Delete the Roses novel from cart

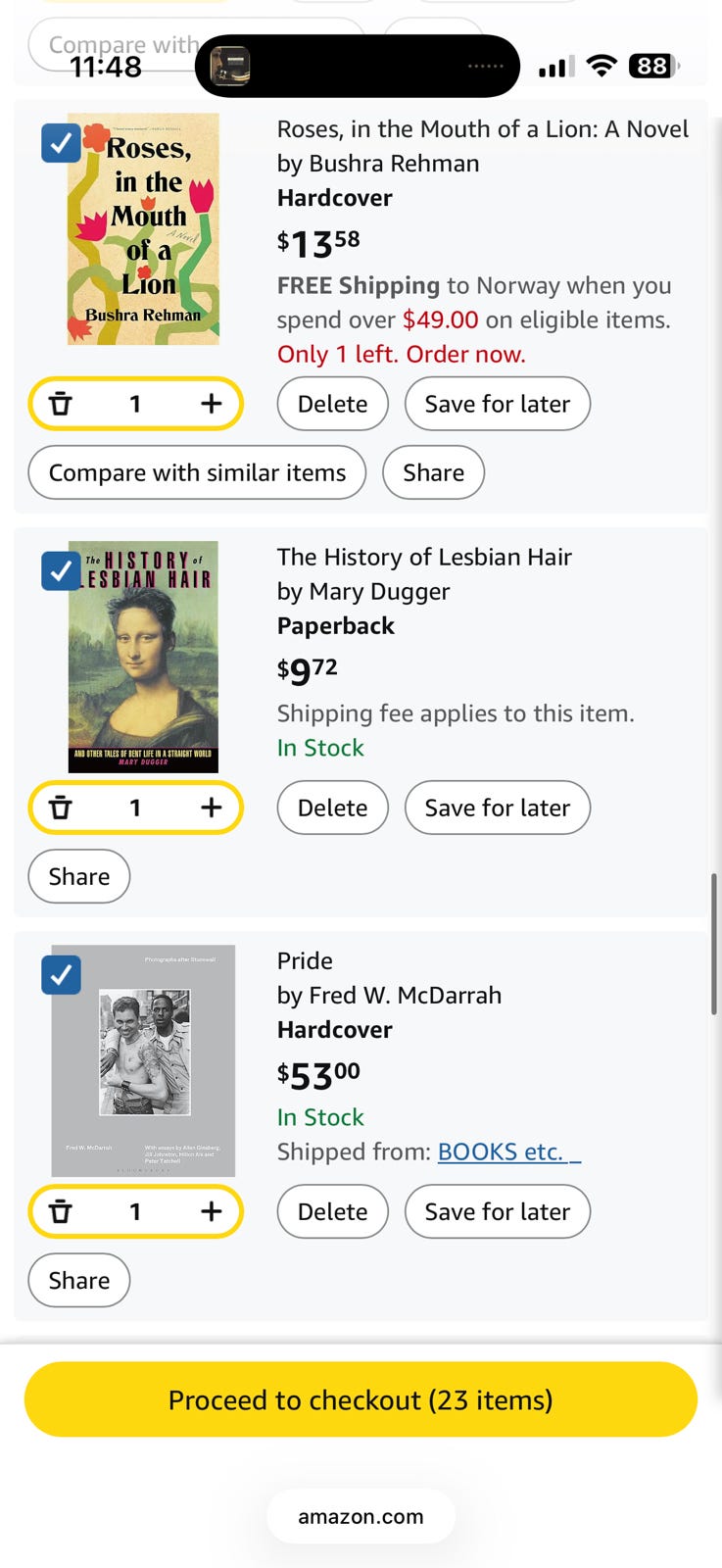[332, 404]
